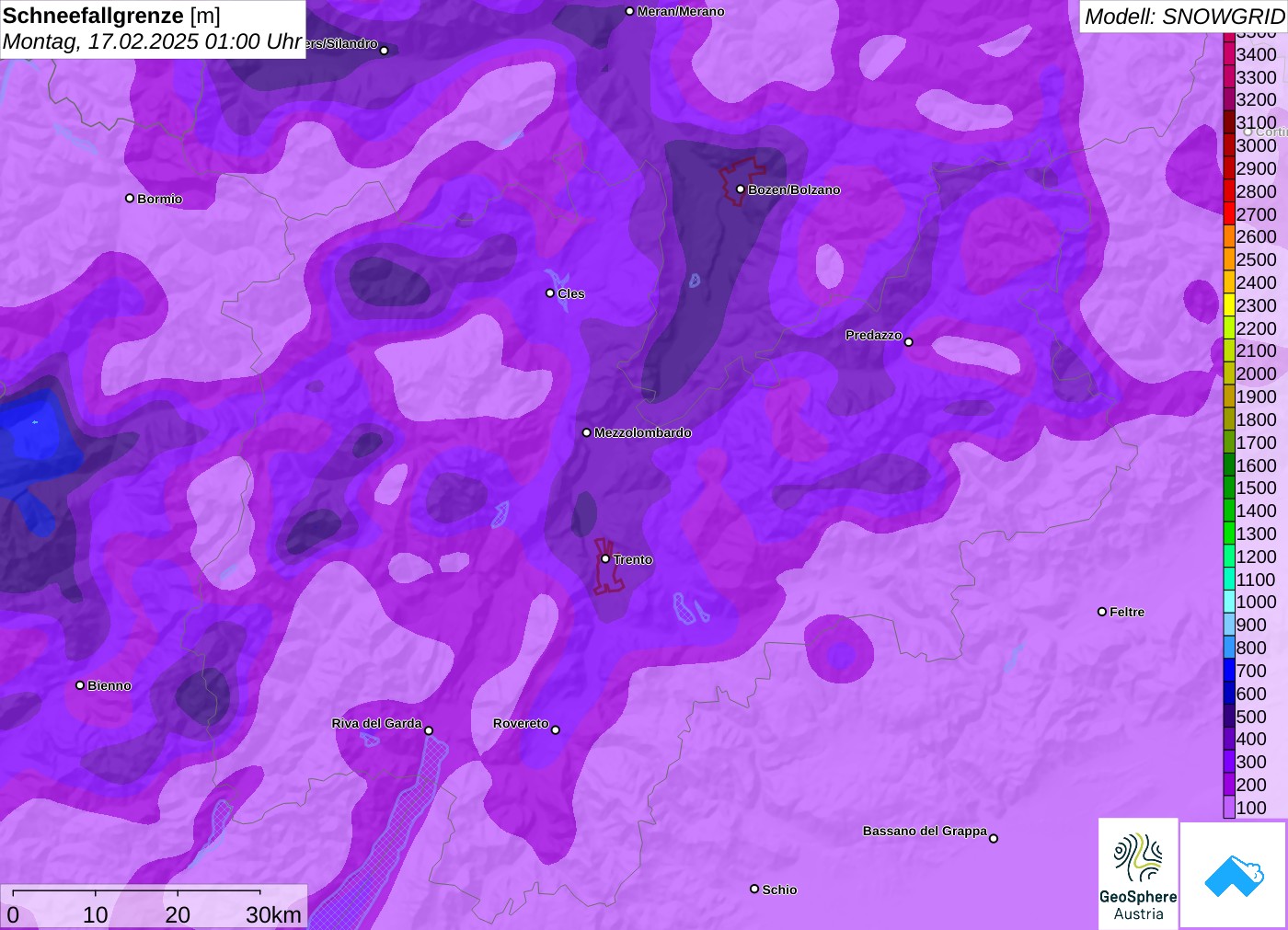Click the Bassano del Grappa marker
This screenshot has width=1288, height=930.
[994, 838]
